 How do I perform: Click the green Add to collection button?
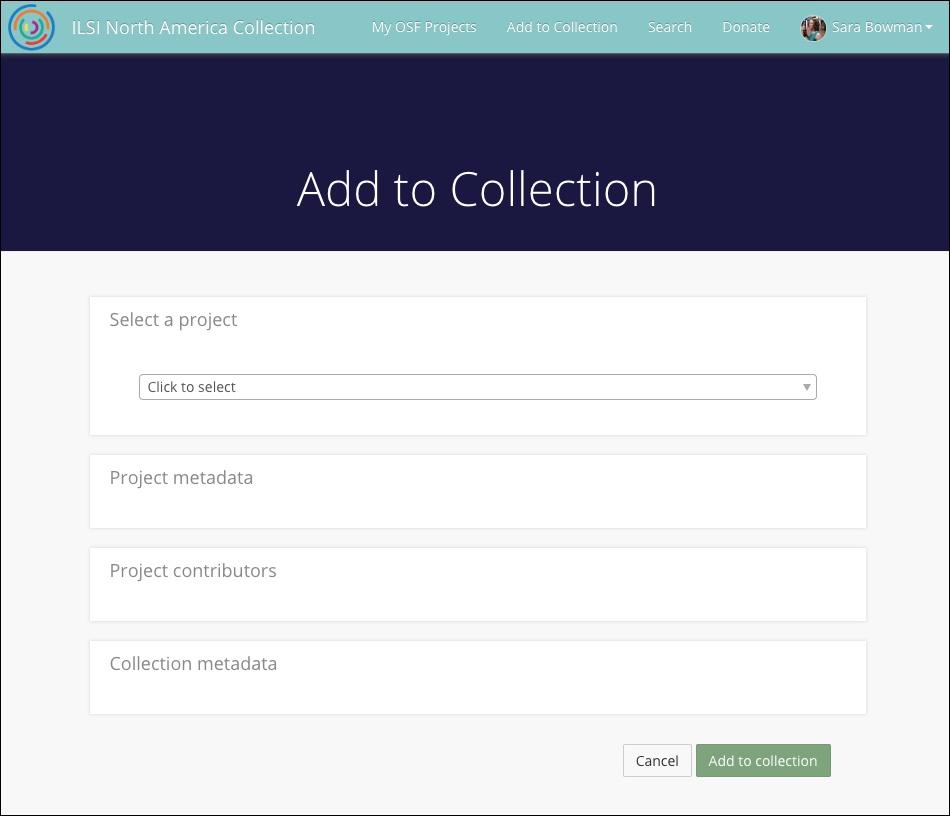pos(763,760)
